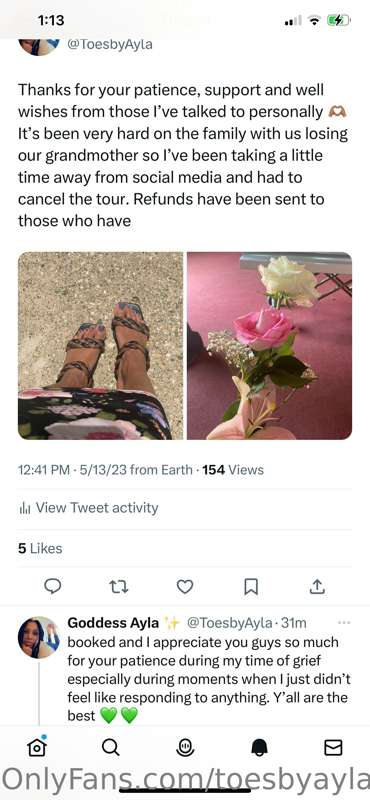Viewport: 370px width, 800px height.
Task: View Tweet activity link
Action: click(x=88, y=508)
